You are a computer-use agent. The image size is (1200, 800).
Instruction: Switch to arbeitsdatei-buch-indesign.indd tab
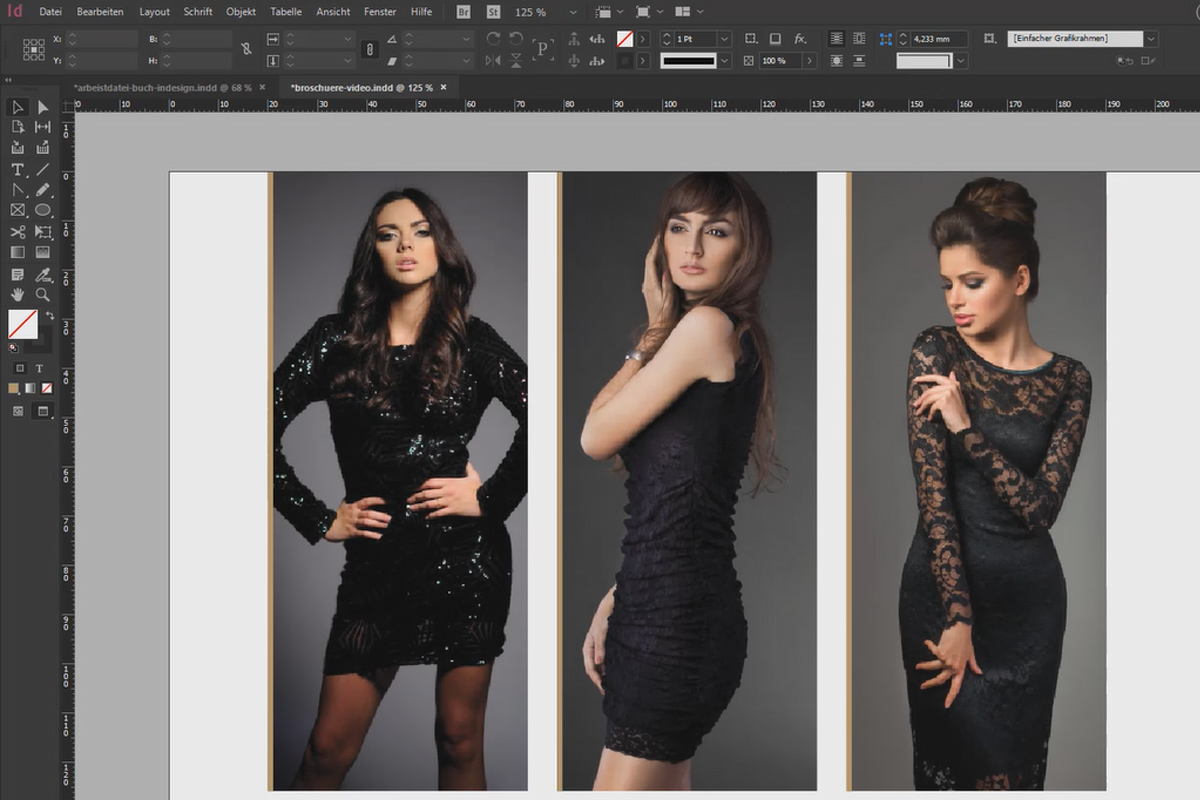(x=162, y=87)
